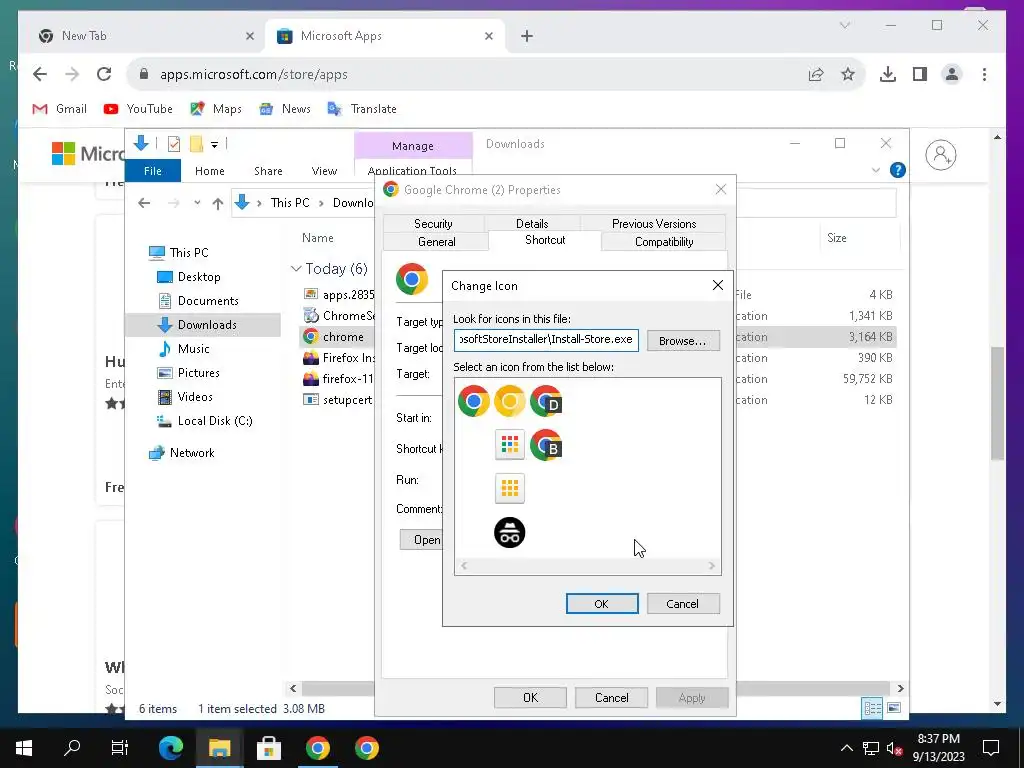Open Quick Access Toolbar customize dropdown
1024x768 pixels.
point(214,144)
